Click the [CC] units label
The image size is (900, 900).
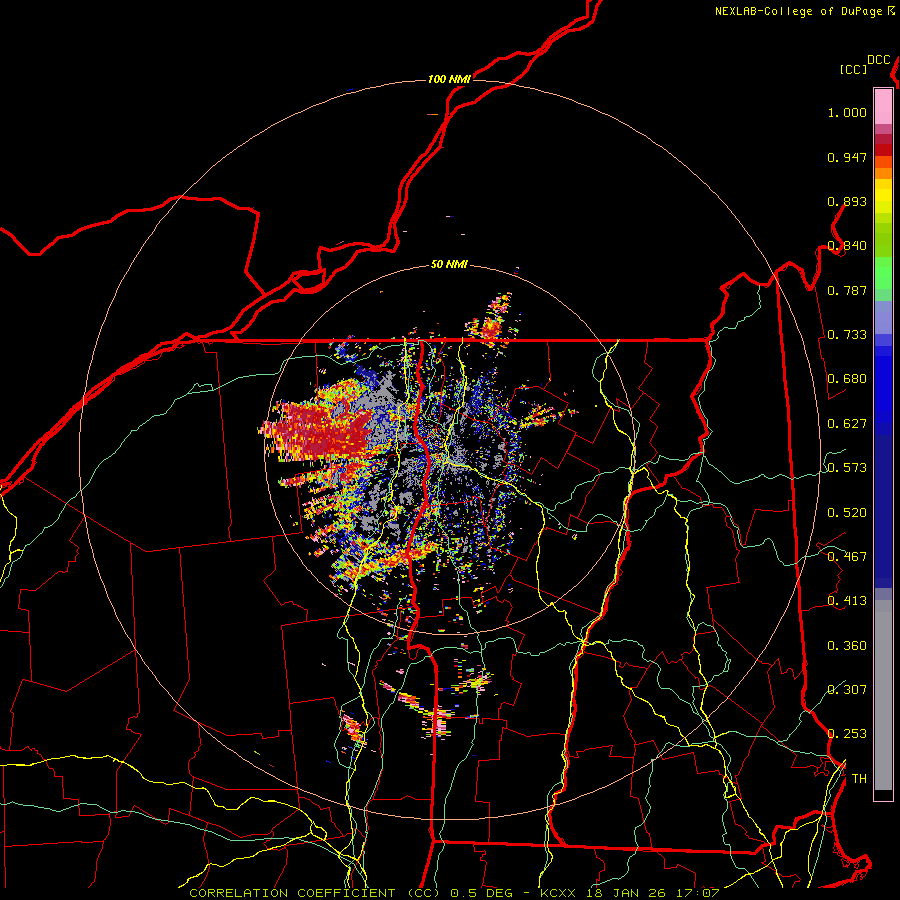[x=853, y=69]
